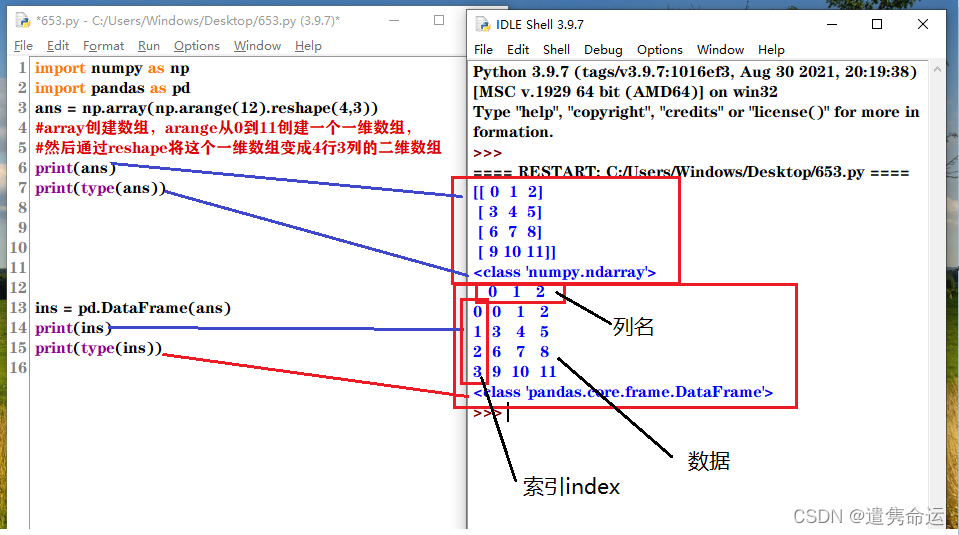
Task: Open the Run menu in the editor
Action: (149, 46)
